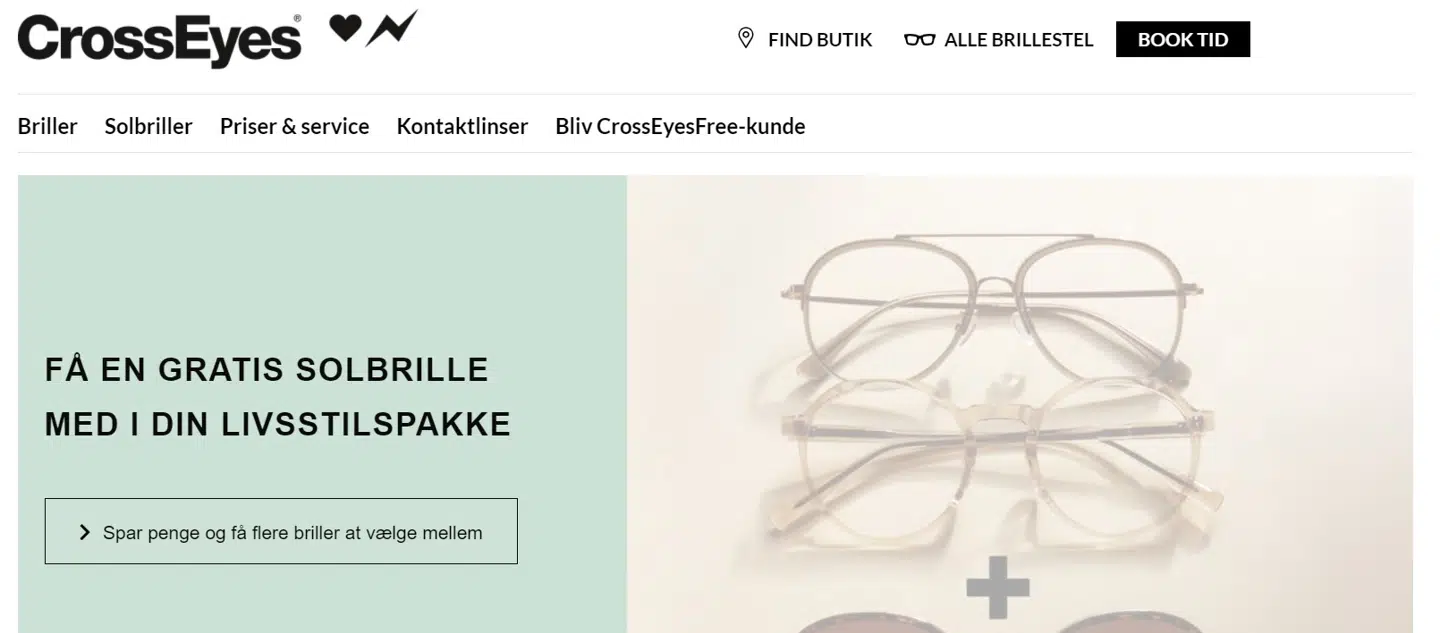Click the BOOK TID button
The image size is (1440, 633).
[1183, 39]
